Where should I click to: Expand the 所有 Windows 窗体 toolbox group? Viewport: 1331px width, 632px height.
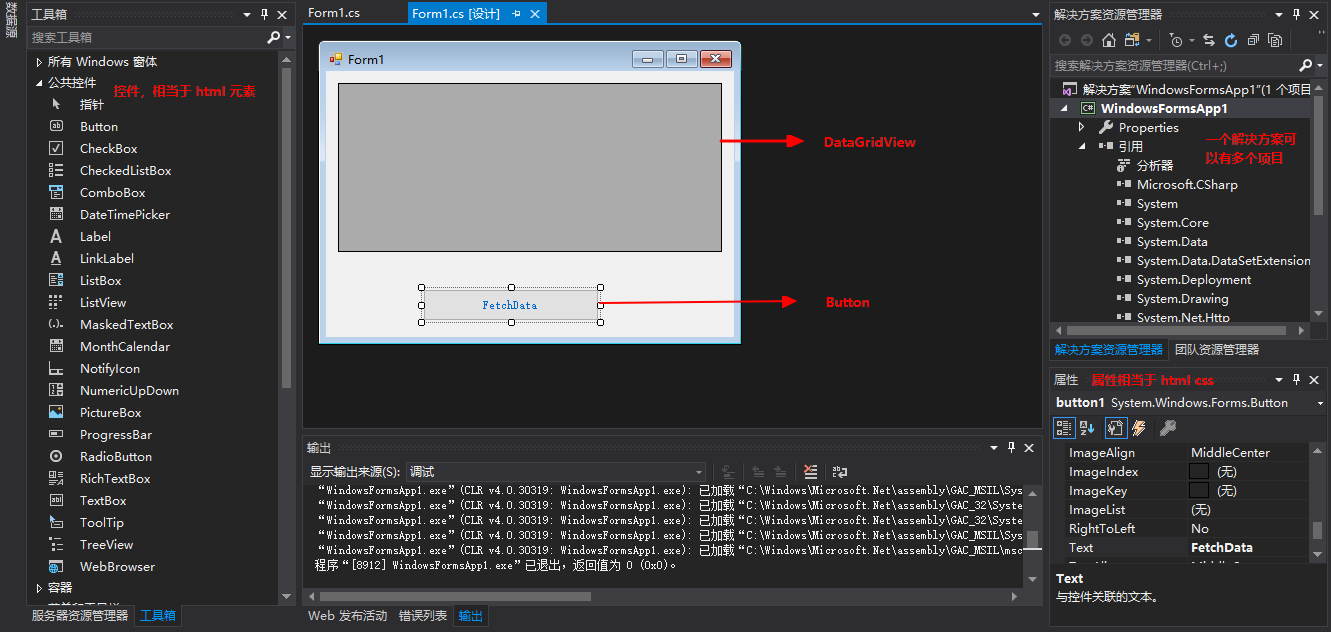(40, 62)
